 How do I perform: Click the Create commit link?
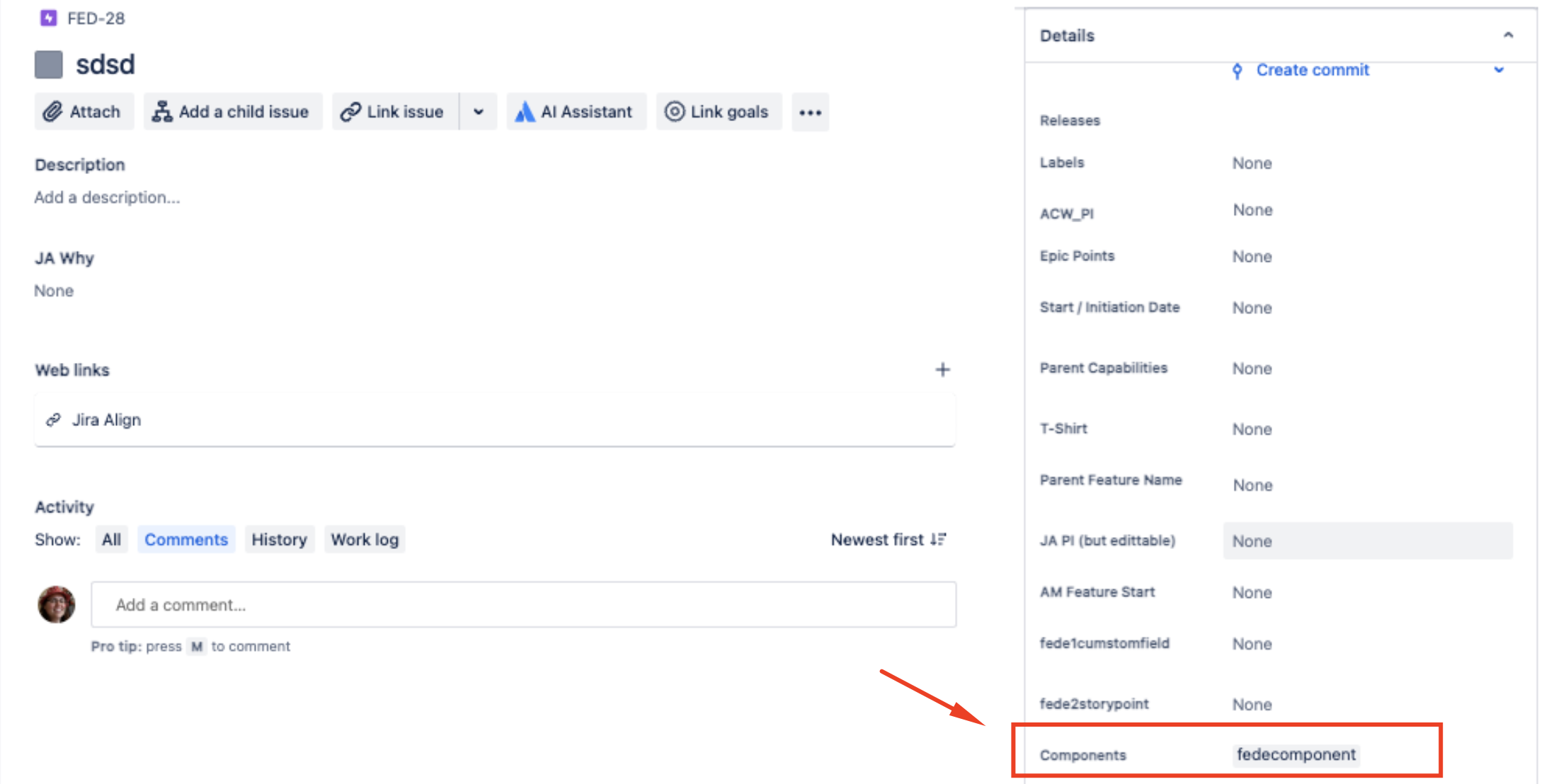tap(1312, 70)
